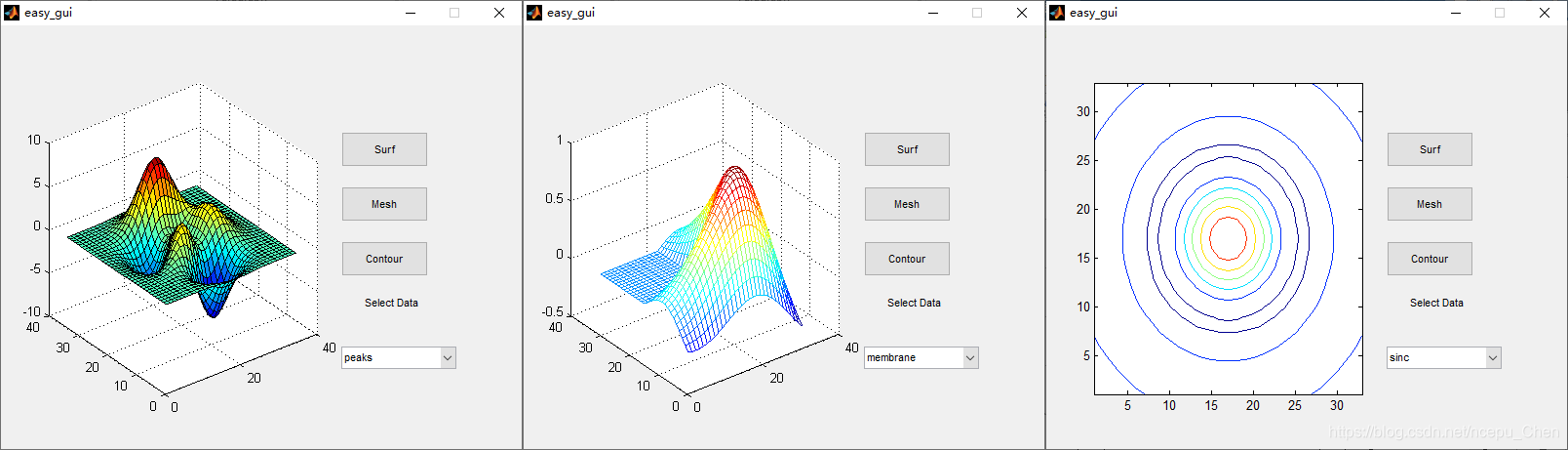Viewport: 1568px width, 450px height.
Task: Click Mesh button in the peaks window
Action: tap(384, 204)
